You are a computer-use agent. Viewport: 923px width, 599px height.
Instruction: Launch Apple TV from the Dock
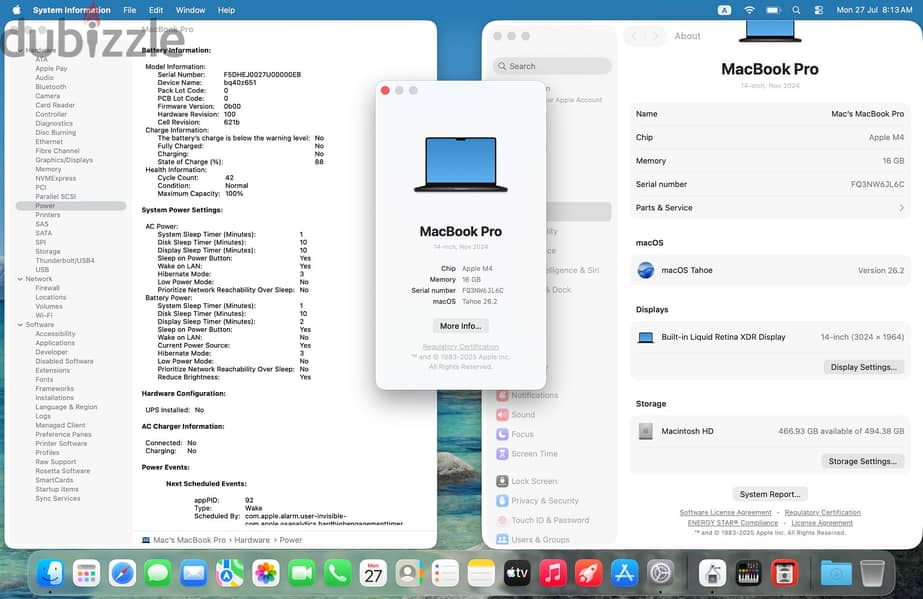pos(517,573)
